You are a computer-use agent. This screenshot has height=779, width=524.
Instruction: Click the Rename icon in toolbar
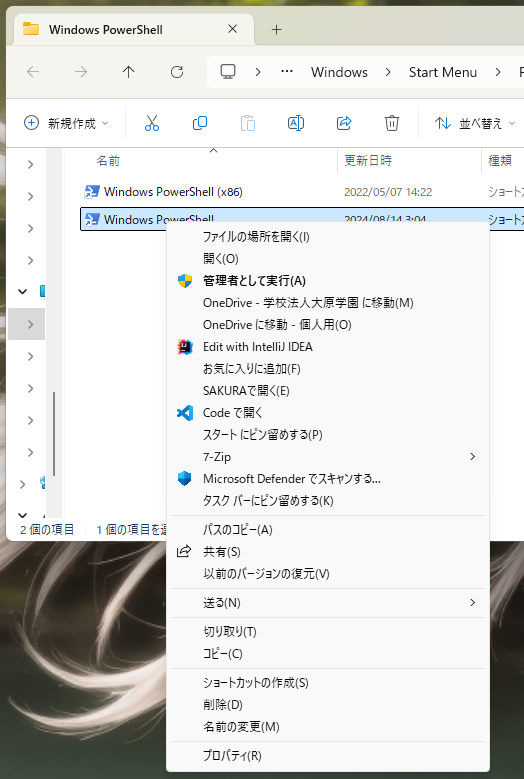tap(296, 123)
